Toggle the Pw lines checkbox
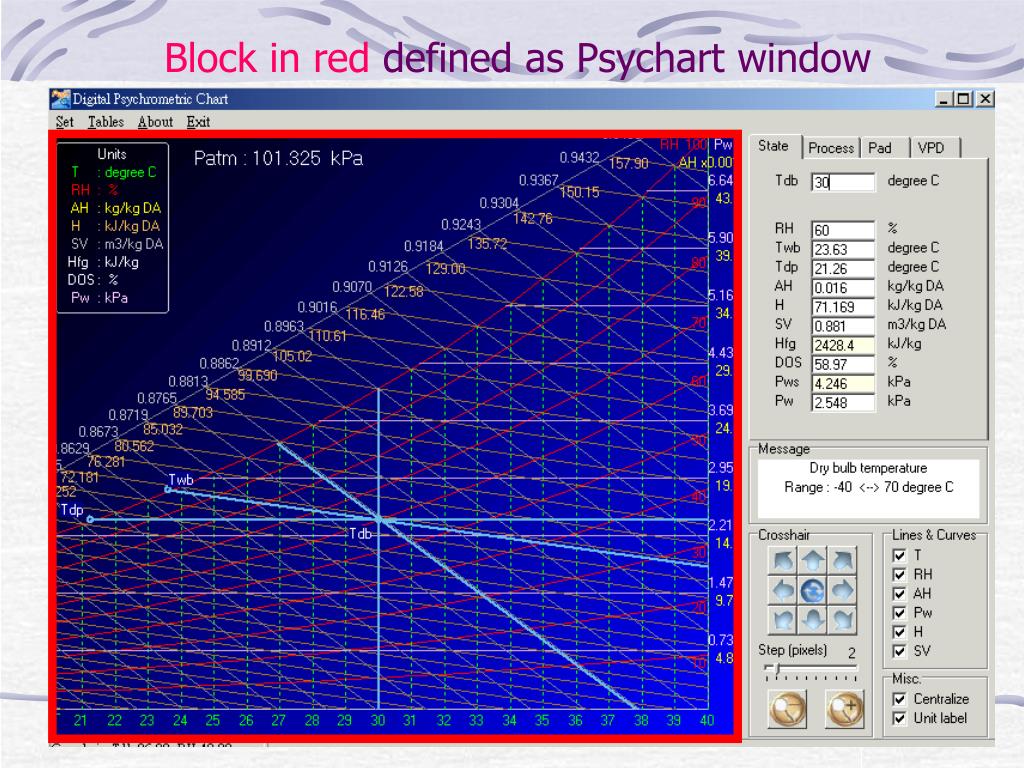The height and width of the screenshot is (768, 1024). [x=899, y=613]
